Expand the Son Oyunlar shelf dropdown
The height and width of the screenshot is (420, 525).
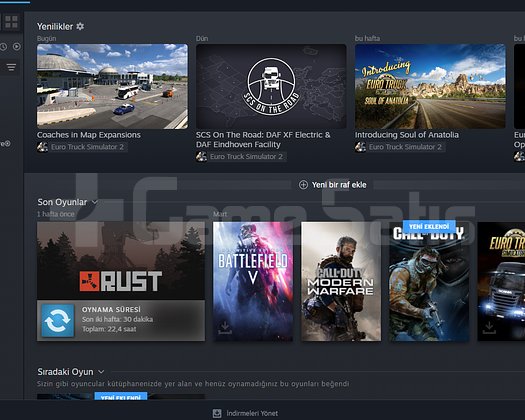pyautogui.click(x=94, y=202)
